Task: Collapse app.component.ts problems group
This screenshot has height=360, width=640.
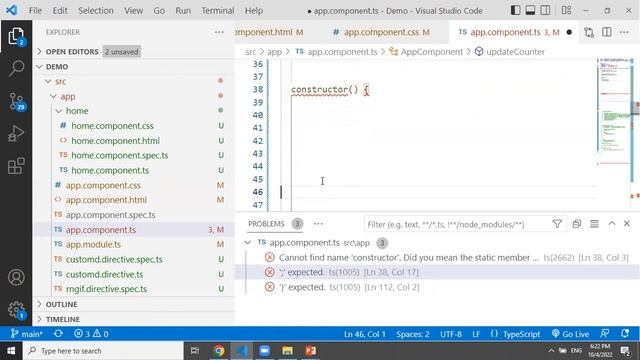Action: click(x=248, y=242)
